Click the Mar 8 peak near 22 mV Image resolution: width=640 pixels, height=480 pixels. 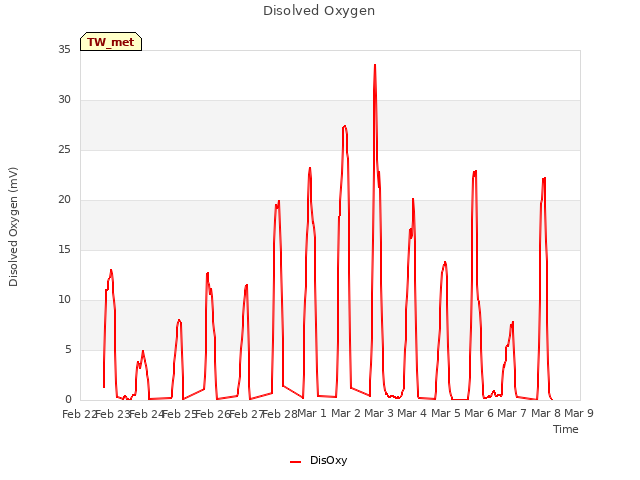pos(544,178)
